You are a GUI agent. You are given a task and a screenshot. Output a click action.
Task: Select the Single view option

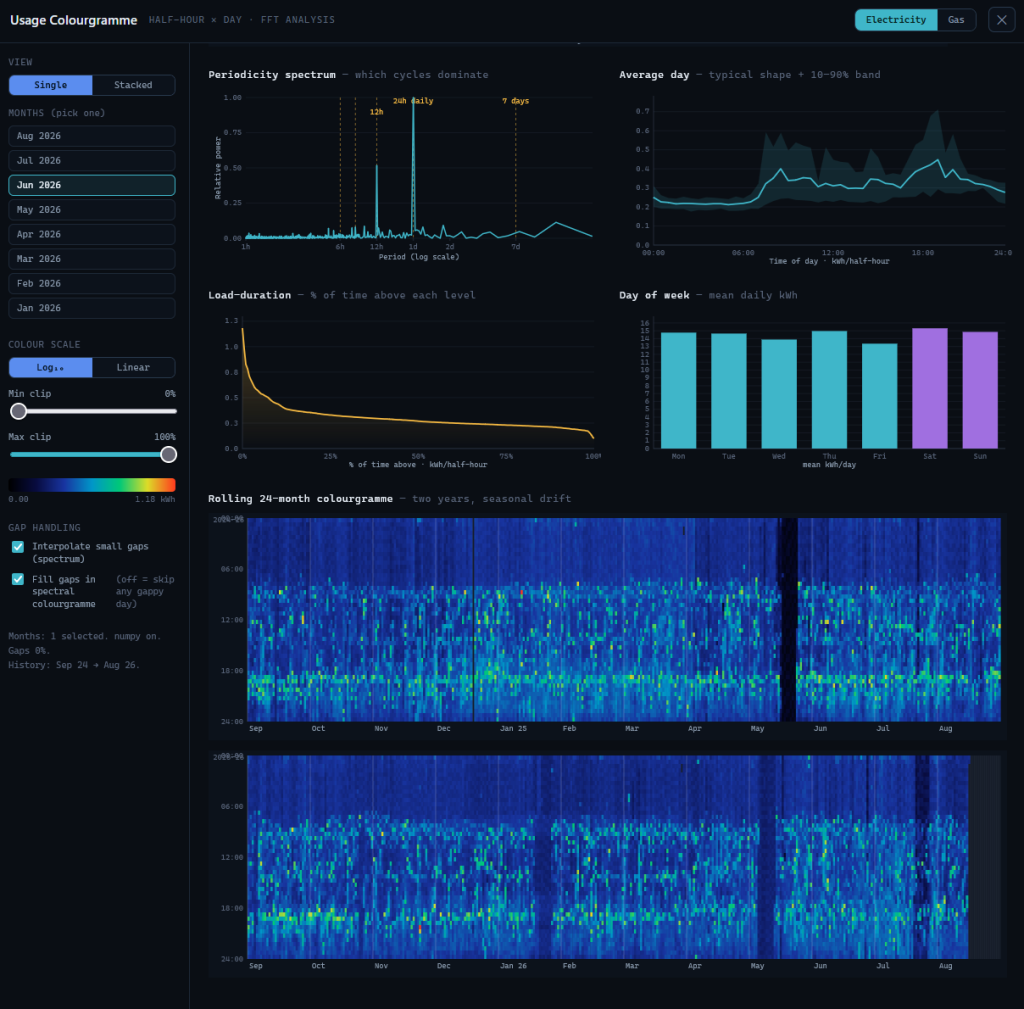pos(50,85)
